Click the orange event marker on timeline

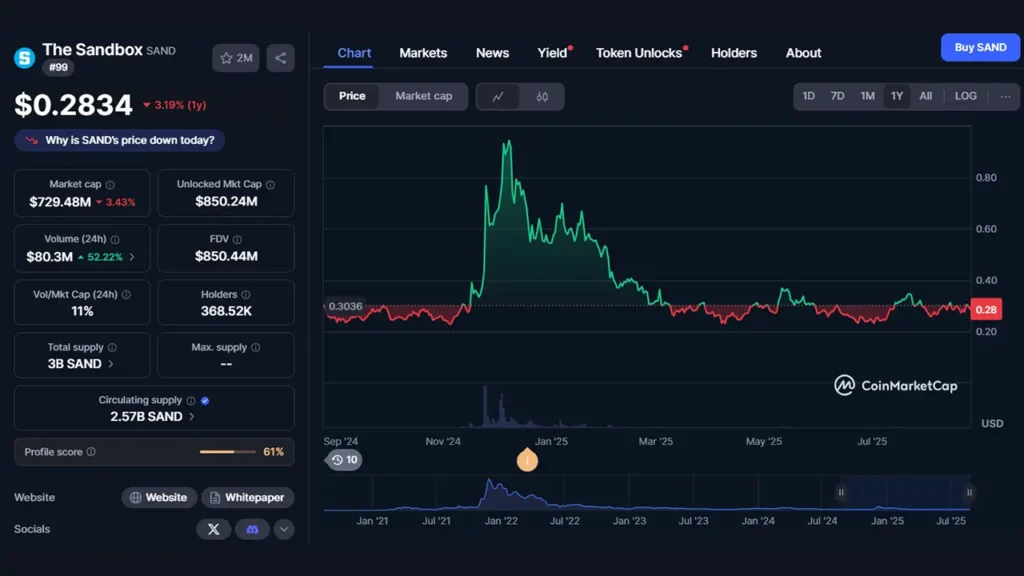point(527,460)
